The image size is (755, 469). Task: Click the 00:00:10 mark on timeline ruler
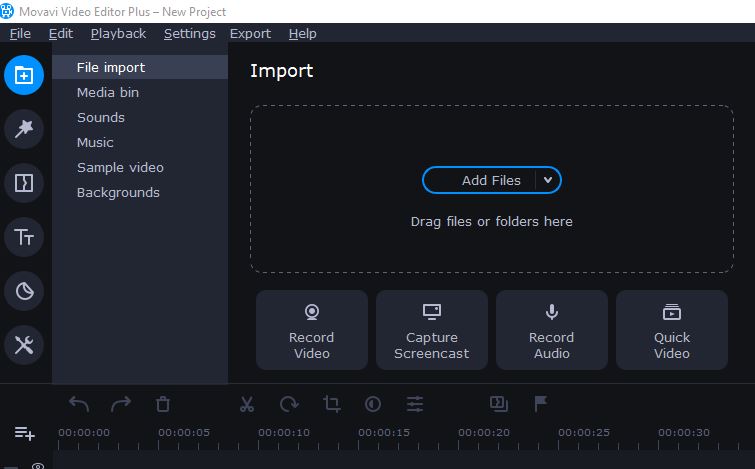(x=284, y=432)
